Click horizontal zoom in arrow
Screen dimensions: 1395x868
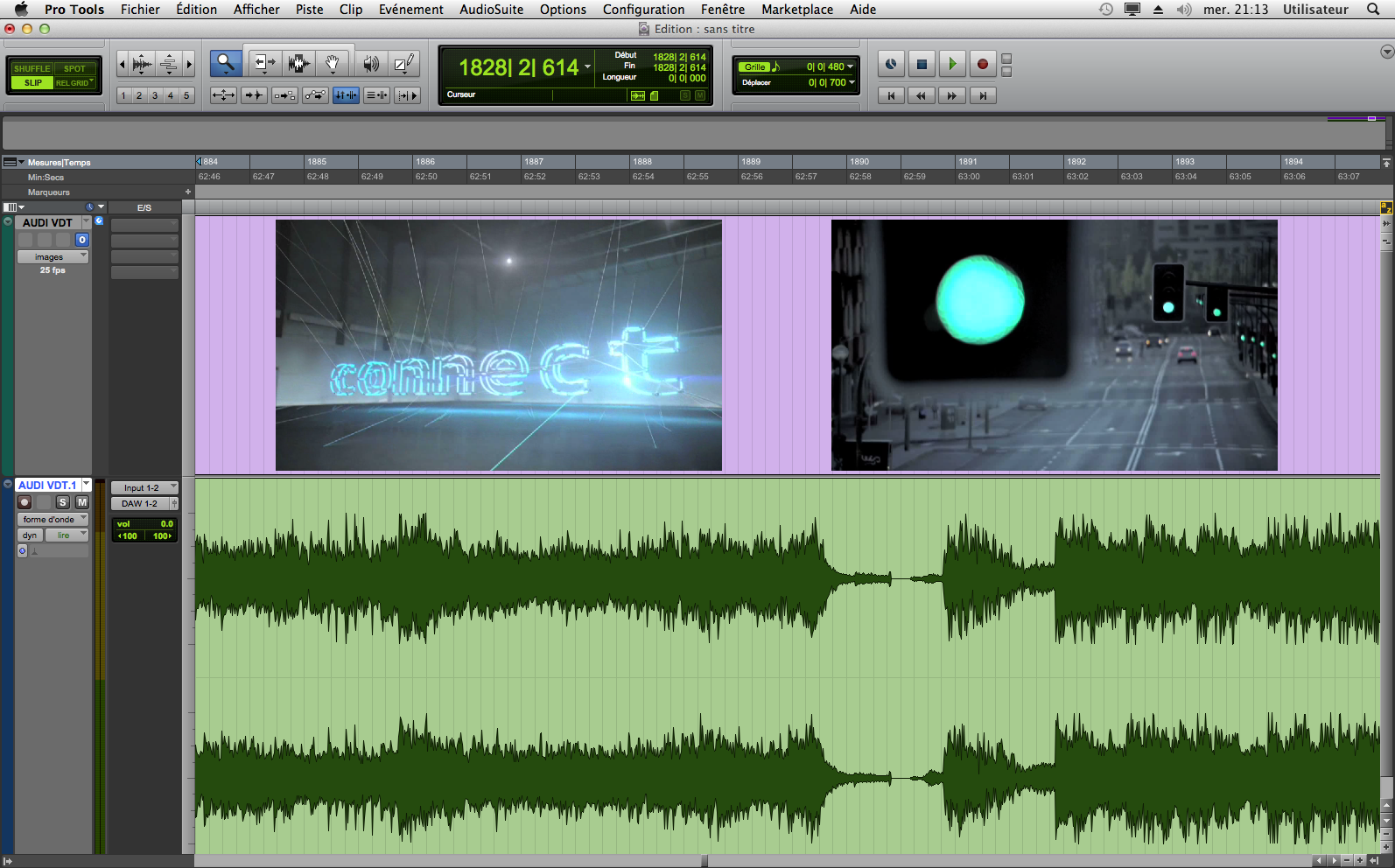[189, 64]
